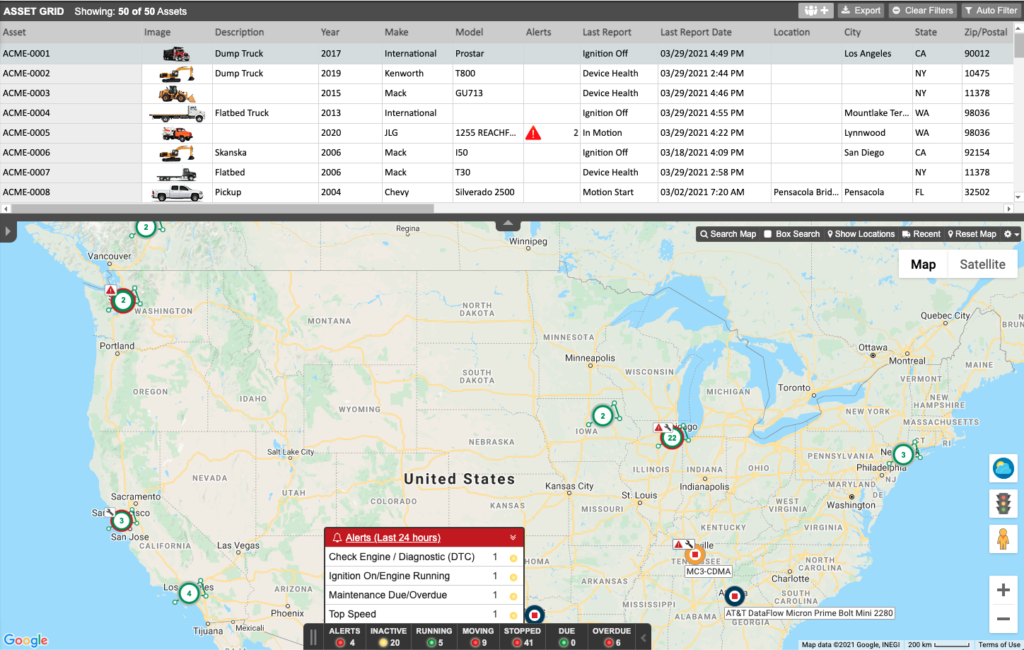Switch to Map view type
1024x650 pixels.
923,265
